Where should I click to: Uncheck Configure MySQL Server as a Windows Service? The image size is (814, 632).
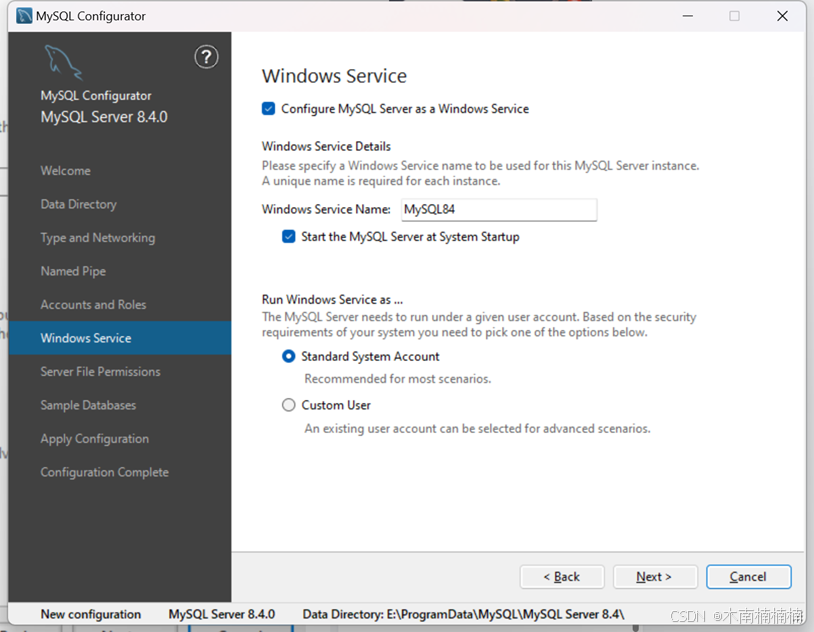tap(268, 109)
